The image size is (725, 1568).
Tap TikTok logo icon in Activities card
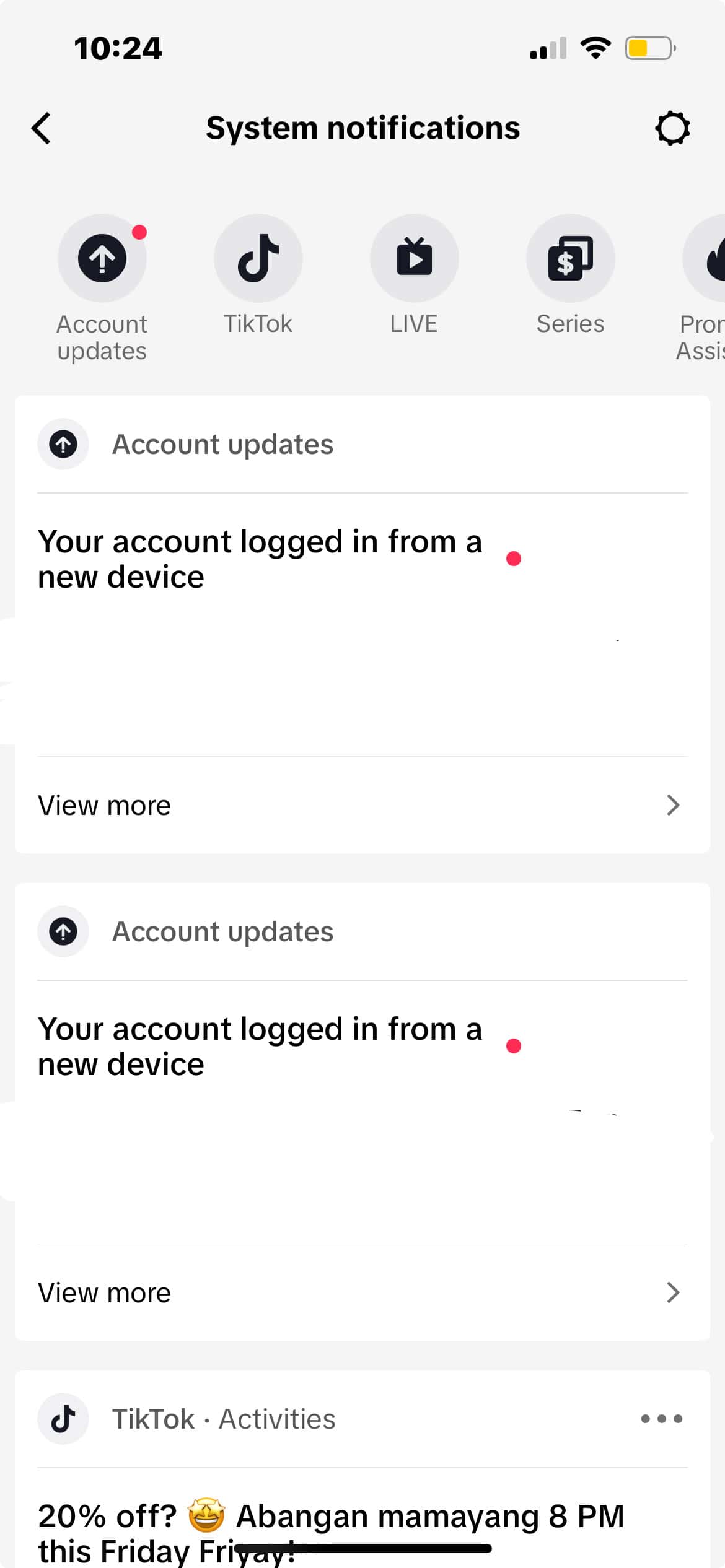pos(63,1419)
